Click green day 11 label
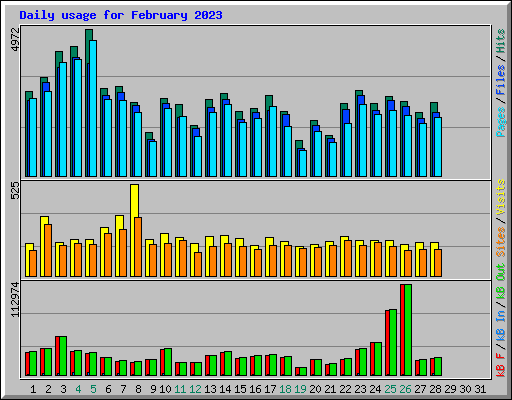Image resolution: width=512 pixels, height=400 pixels. click(x=180, y=389)
